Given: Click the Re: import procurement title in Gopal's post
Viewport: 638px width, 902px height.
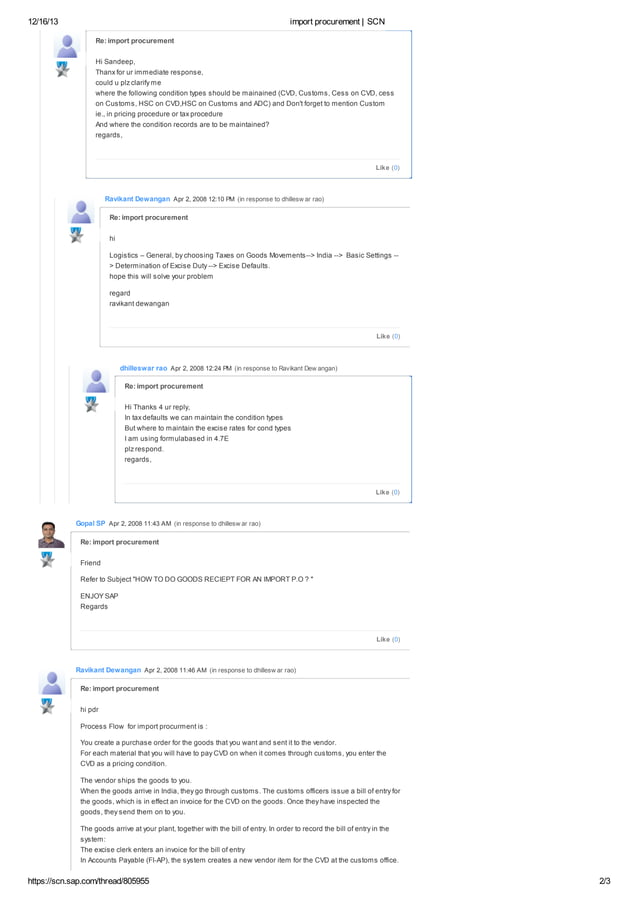Looking at the screenshot, I should [x=120, y=542].
